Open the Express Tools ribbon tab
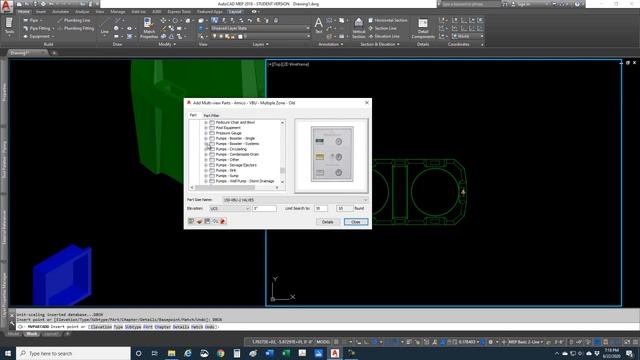The image size is (640, 360). (x=179, y=12)
